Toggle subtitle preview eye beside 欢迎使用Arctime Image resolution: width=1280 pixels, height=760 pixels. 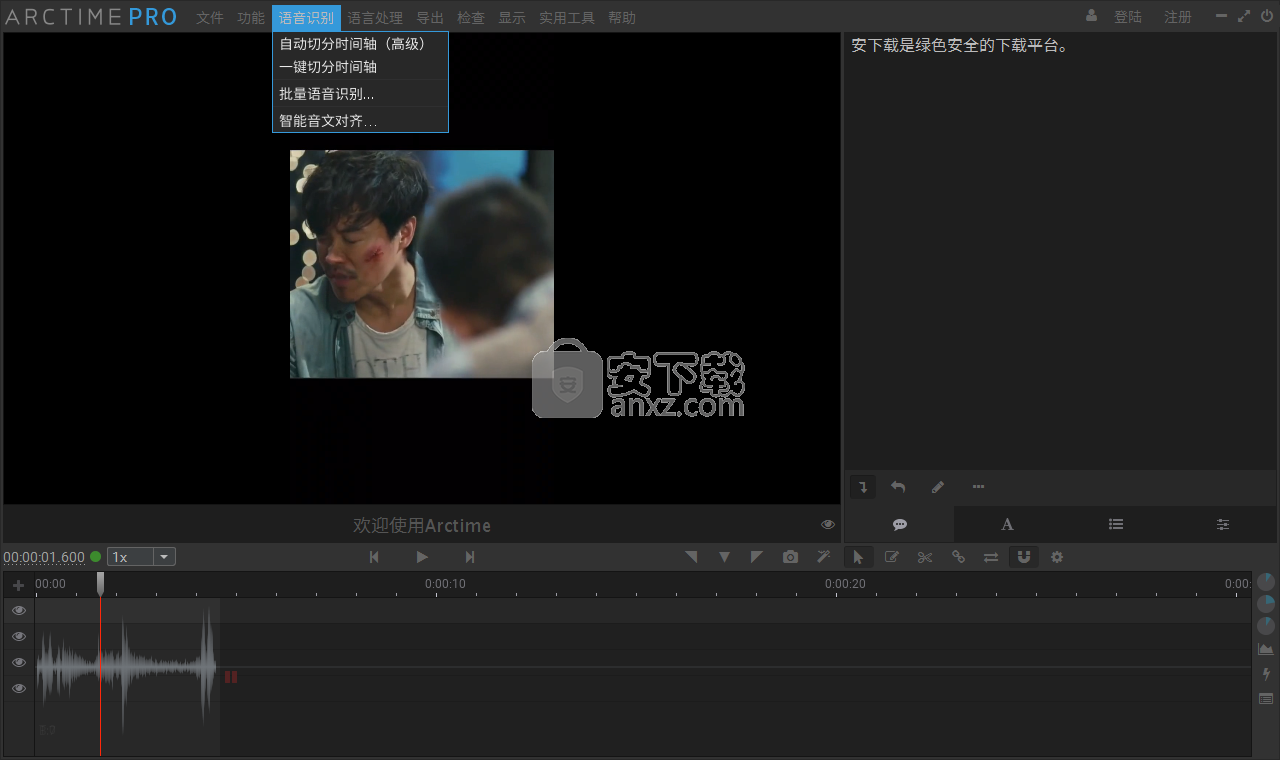(x=828, y=524)
